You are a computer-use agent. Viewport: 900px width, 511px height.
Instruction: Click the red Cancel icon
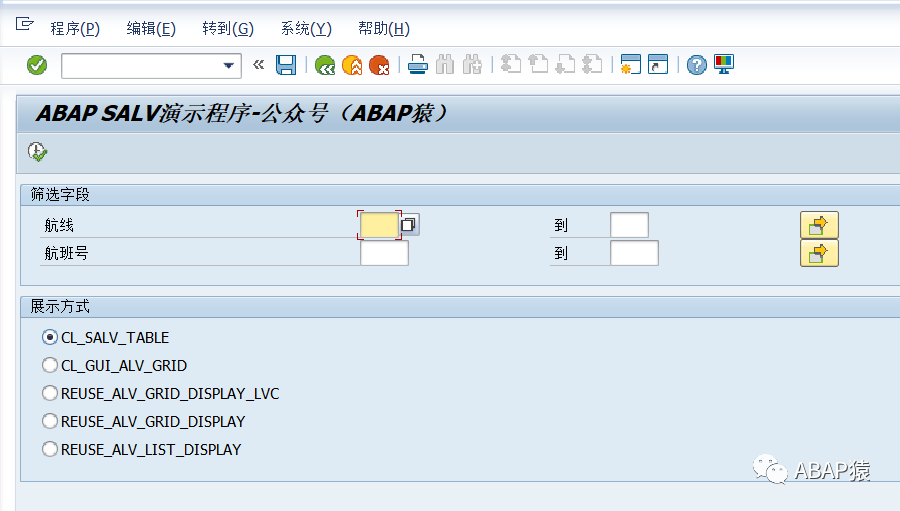click(379, 65)
